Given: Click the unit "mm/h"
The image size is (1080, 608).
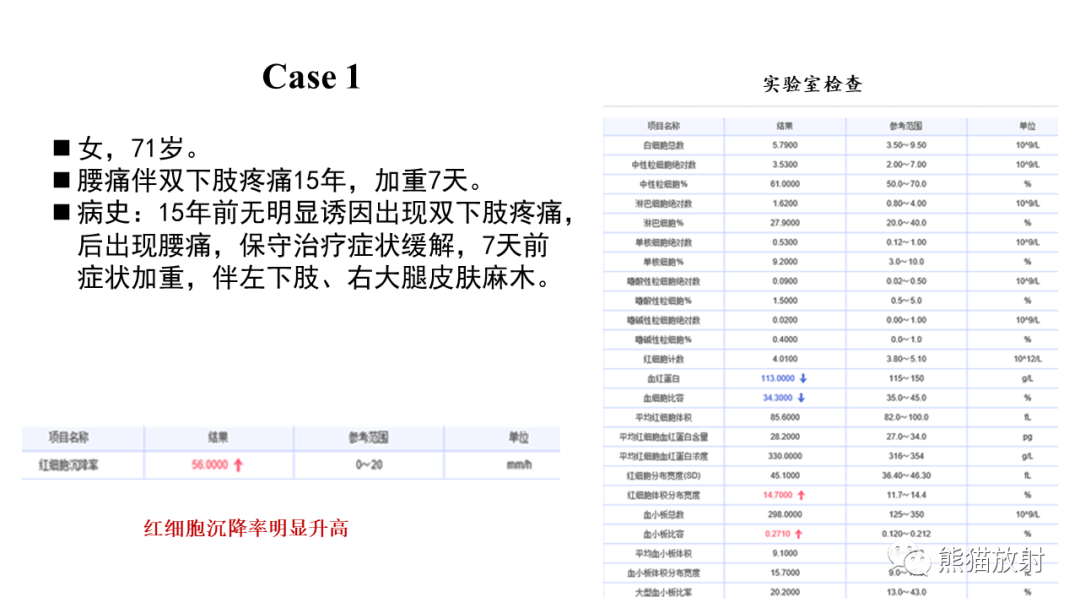Looking at the screenshot, I should [x=519, y=465].
